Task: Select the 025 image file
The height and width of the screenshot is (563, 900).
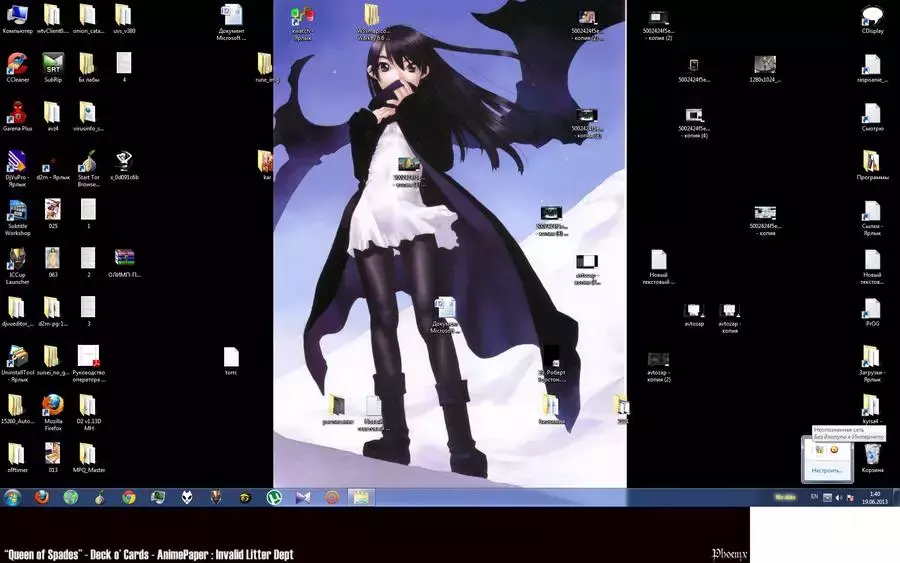Action: (53, 214)
